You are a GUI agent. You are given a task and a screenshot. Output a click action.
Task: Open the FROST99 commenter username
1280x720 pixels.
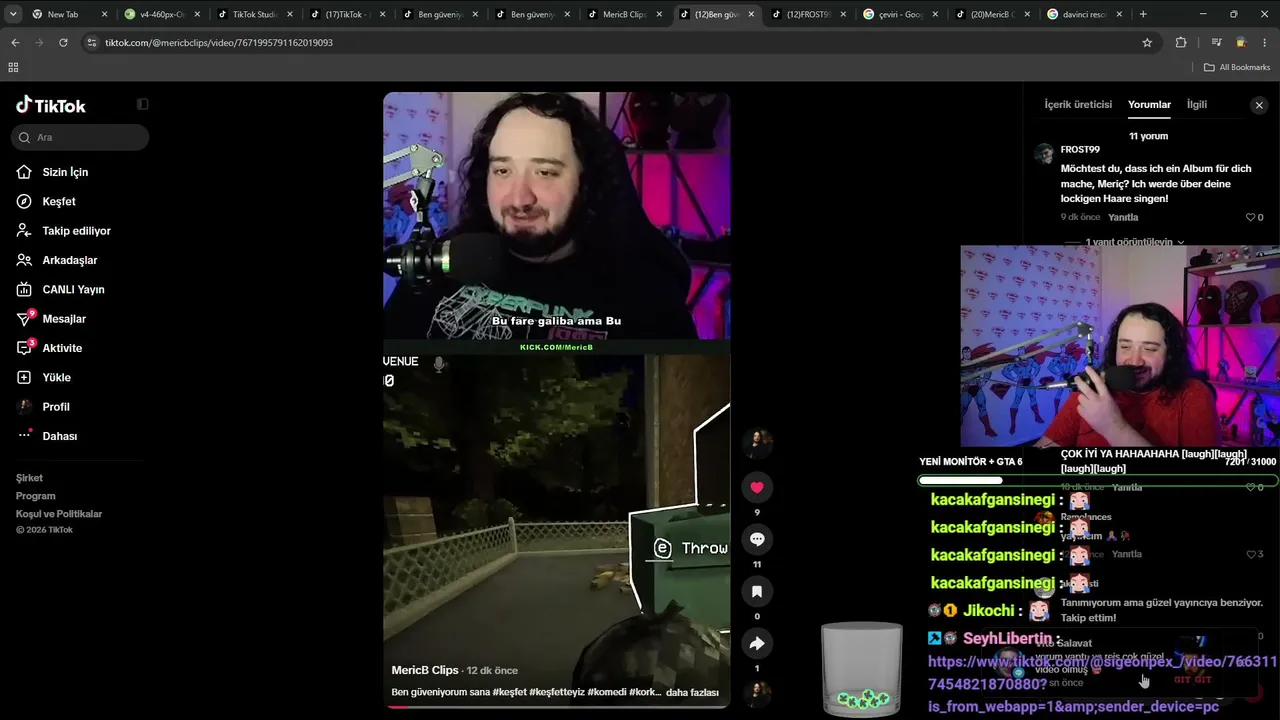click(1080, 150)
